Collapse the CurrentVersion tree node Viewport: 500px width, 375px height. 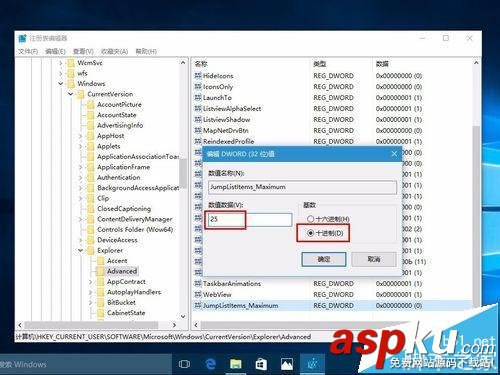pos(71,94)
